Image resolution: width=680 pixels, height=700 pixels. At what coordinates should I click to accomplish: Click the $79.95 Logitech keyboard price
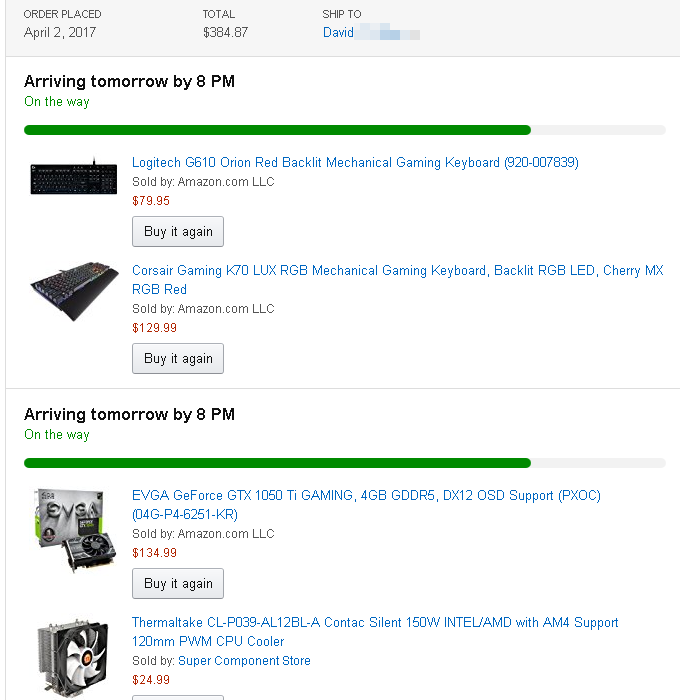[151, 201]
